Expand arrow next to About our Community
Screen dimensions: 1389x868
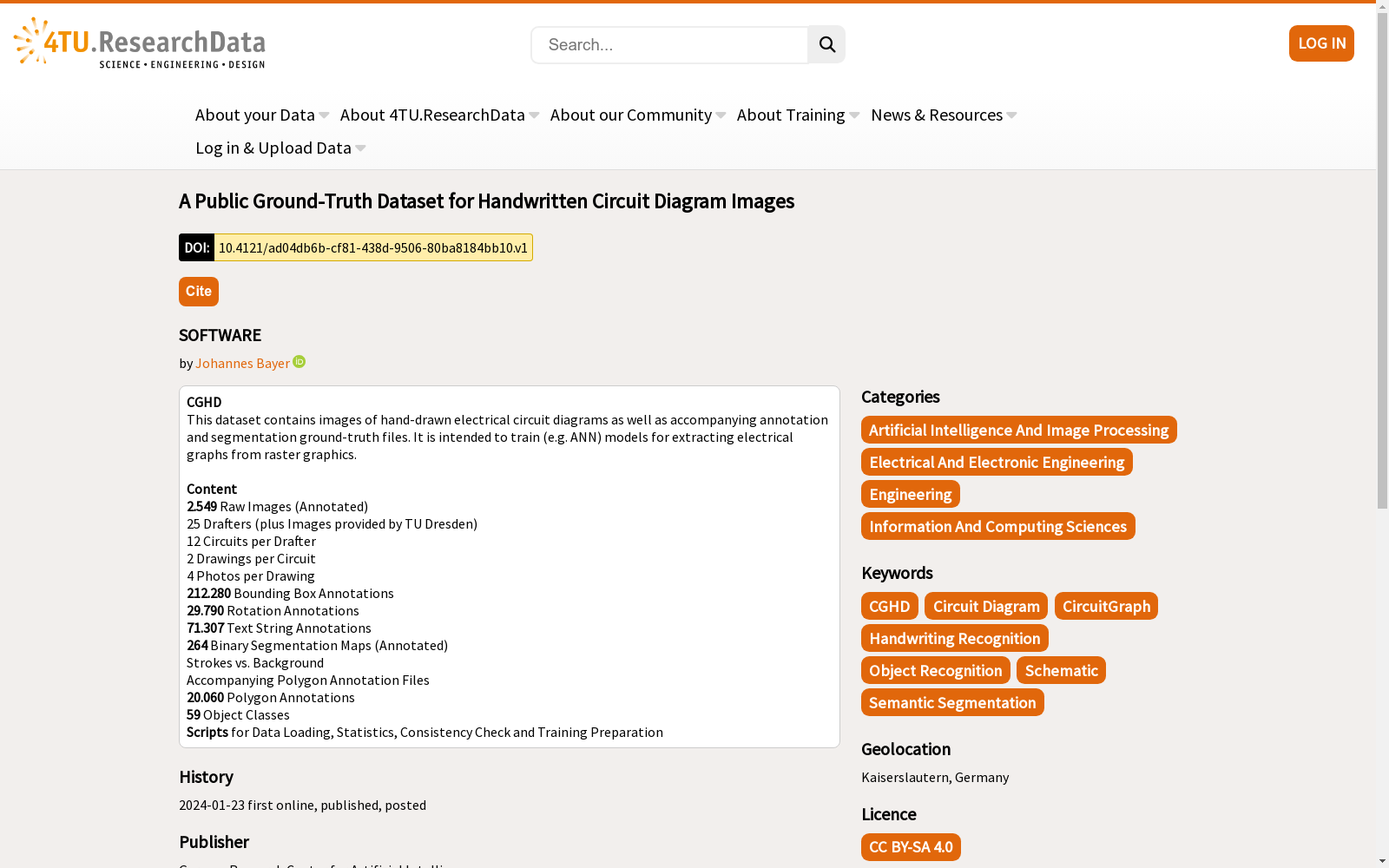coord(721,115)
